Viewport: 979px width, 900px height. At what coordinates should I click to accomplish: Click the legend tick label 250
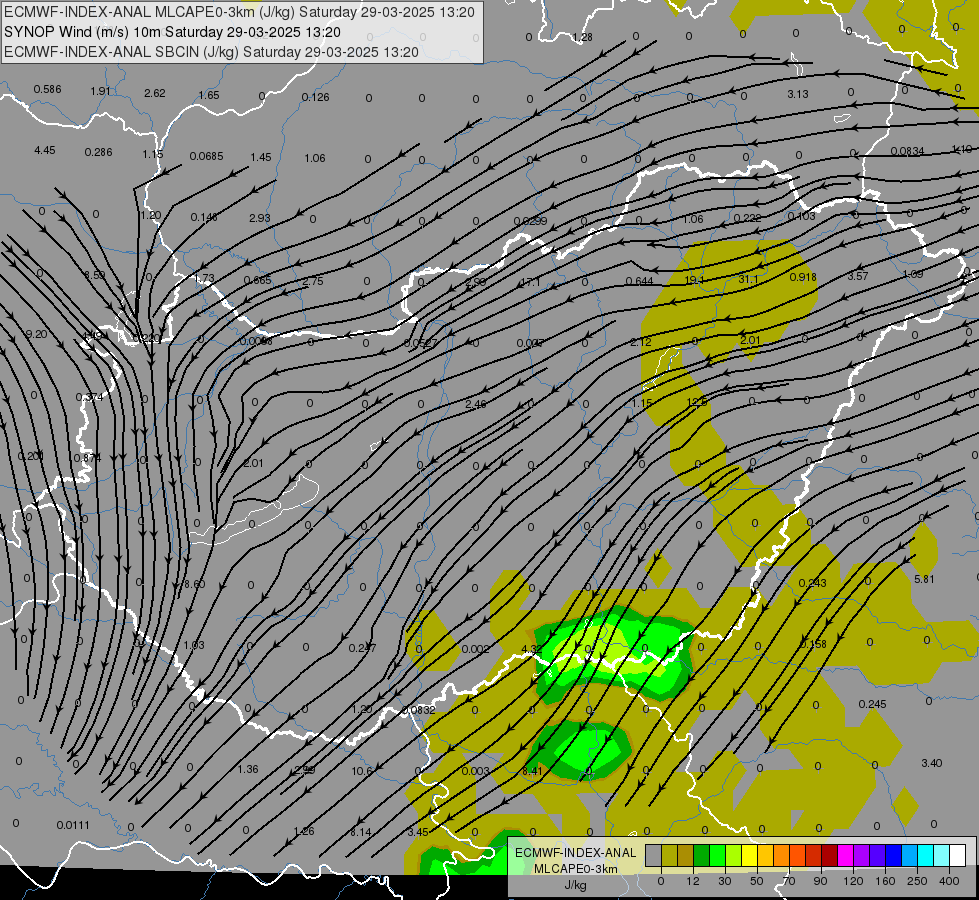point(917,881)
